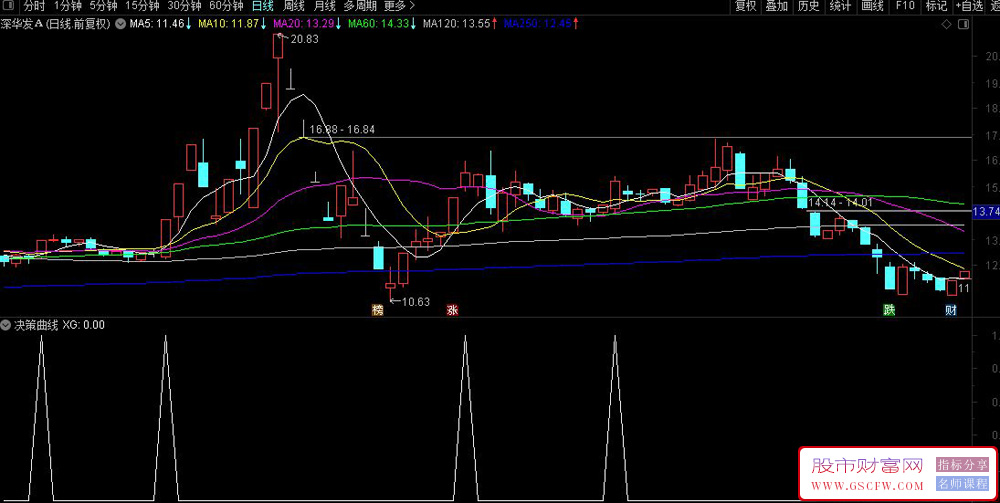Open 指标分享 link in banner
The image size is (1000, 503).
[x=962, y=465]
